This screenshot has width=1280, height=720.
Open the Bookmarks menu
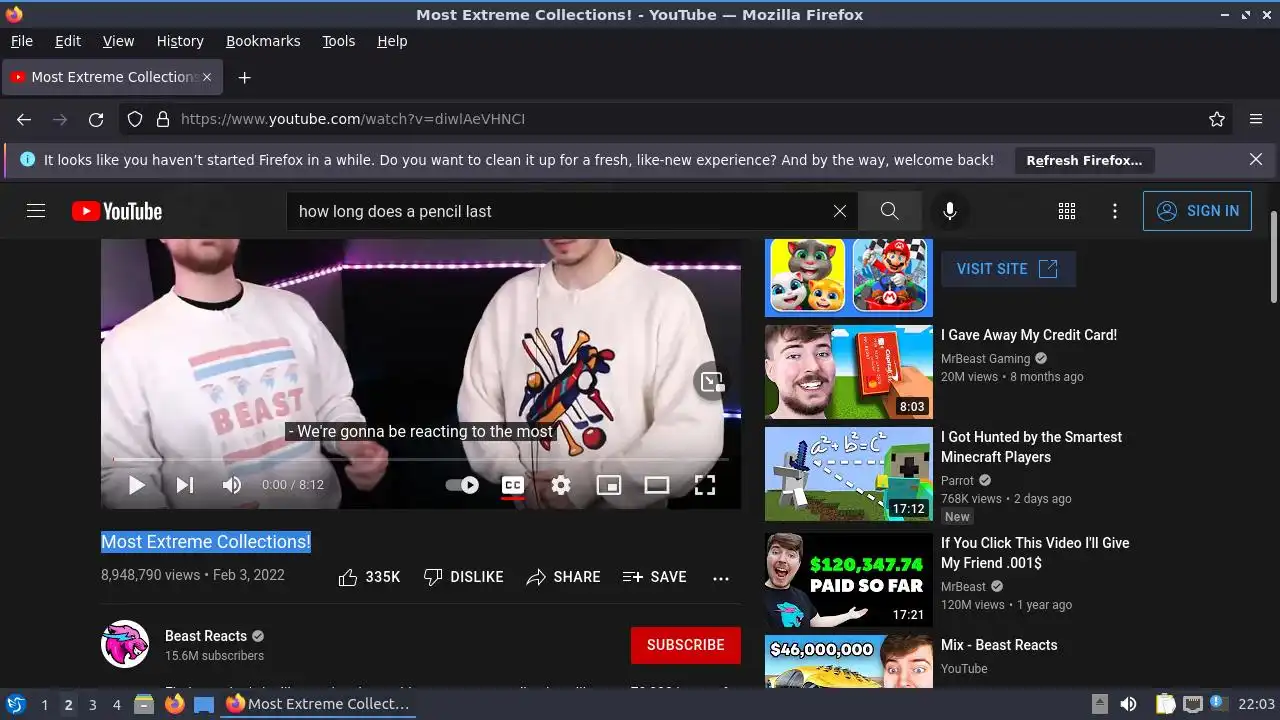pos(263,41)
